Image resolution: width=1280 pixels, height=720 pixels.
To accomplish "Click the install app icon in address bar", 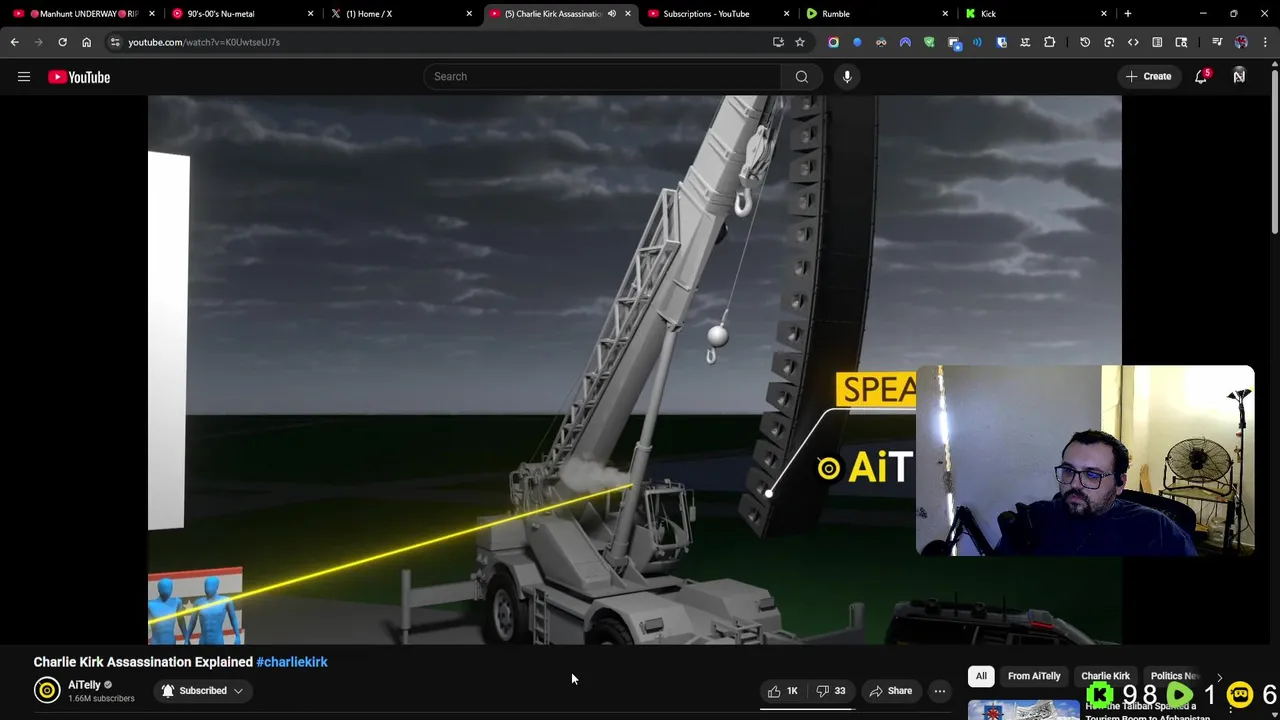I will coord(778,42).
